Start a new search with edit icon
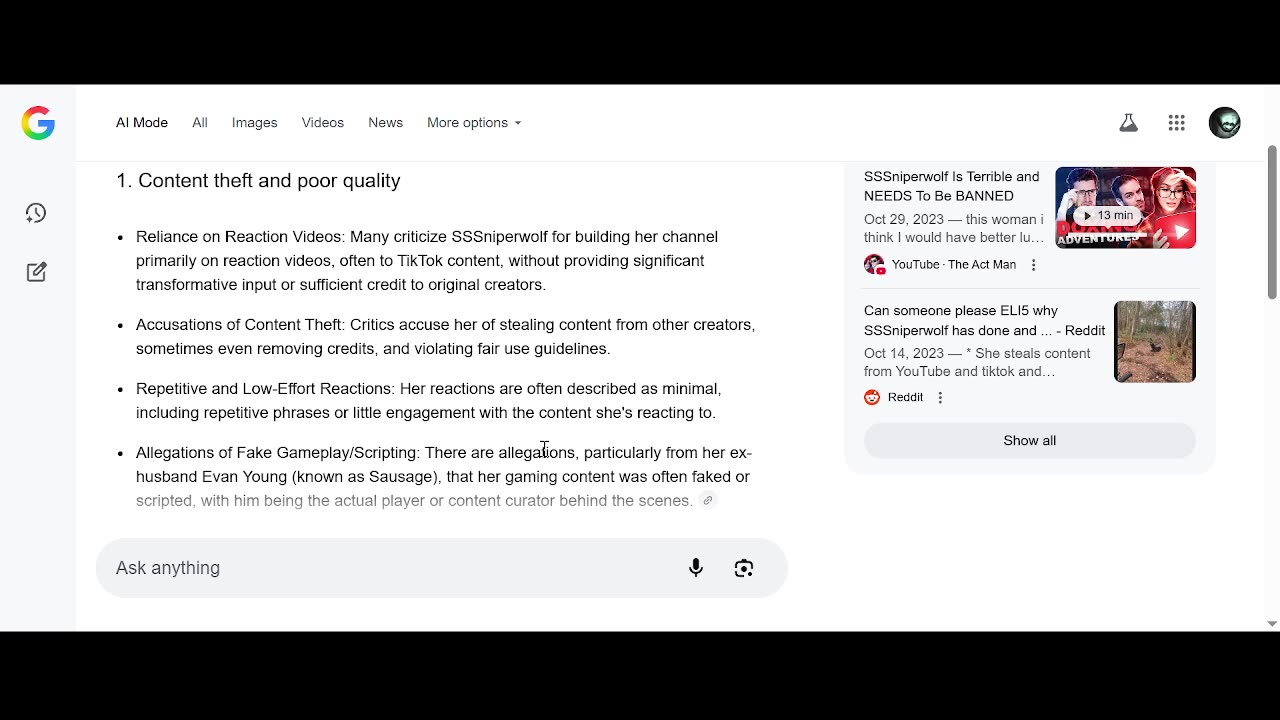The image size is (1280, 720). point(36,272)
